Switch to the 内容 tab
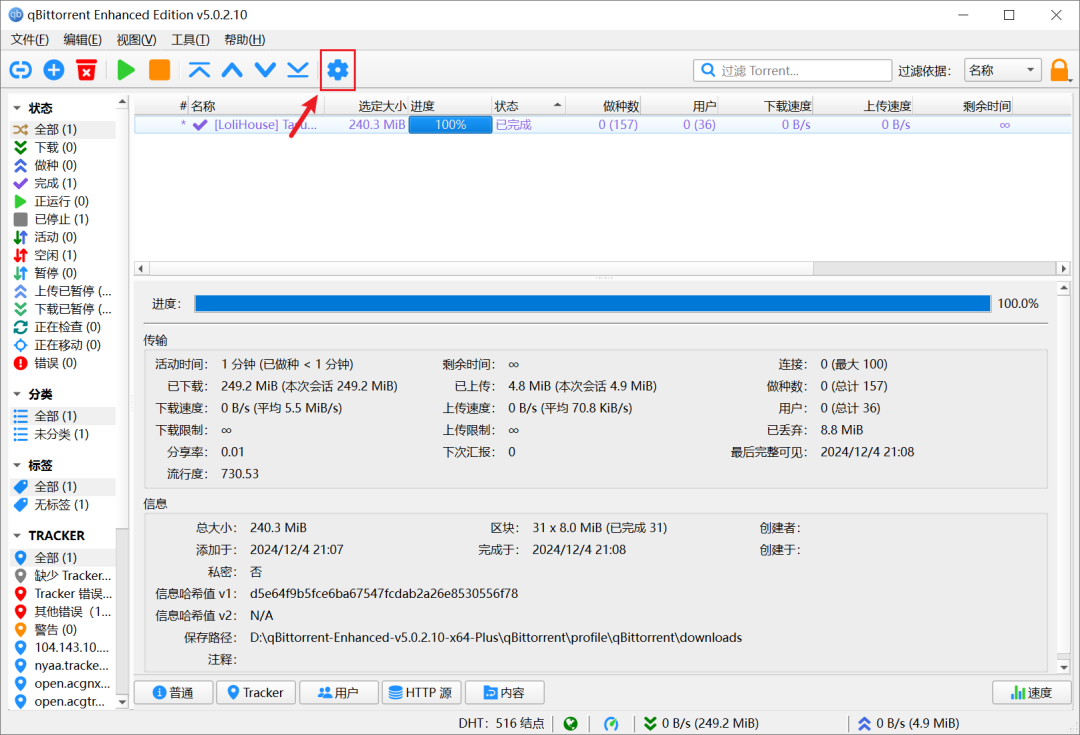This screenshot has height=735, width=1080. 504,692
